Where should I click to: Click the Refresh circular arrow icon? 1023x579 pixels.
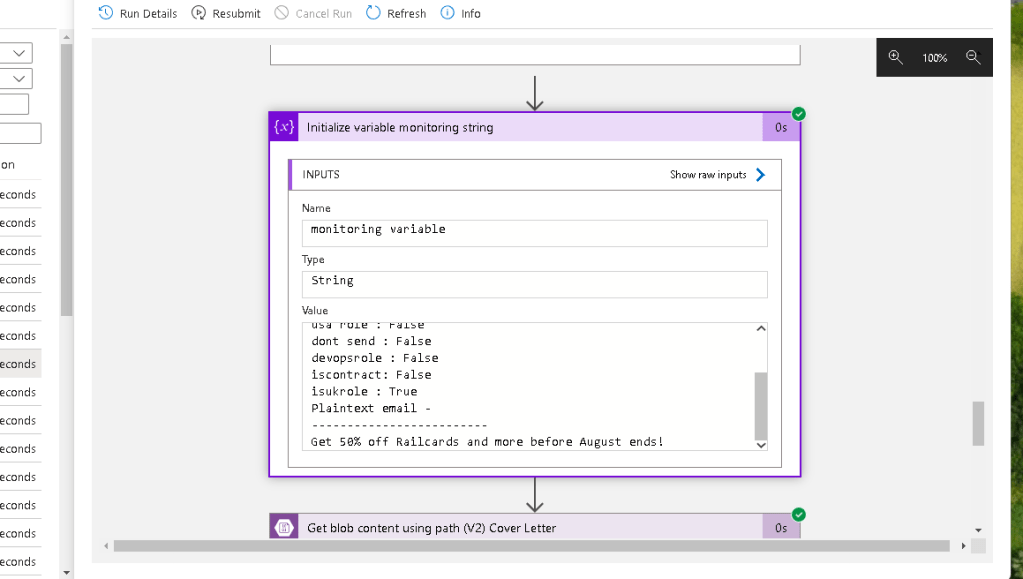(373, 13)
